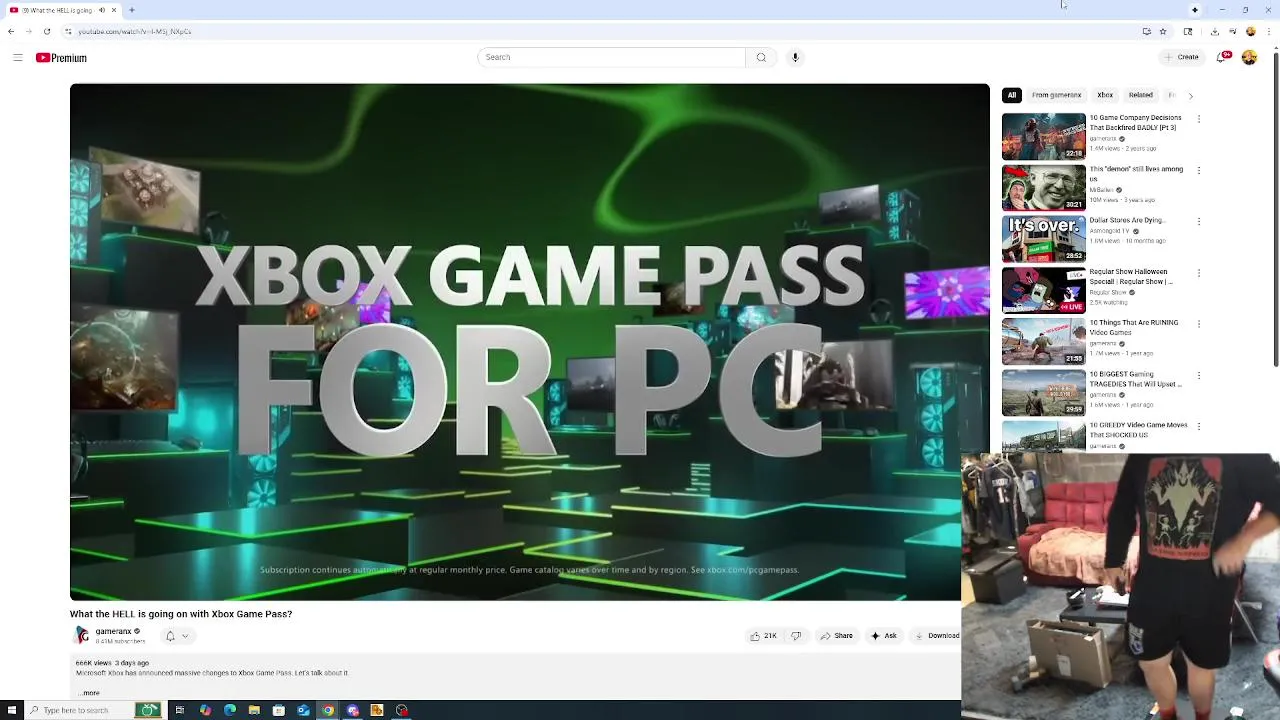This screenshot has width=1280, height=720.
Task: Open 'This demon still lives among us' thumbnail
Action: [1043, 187]
